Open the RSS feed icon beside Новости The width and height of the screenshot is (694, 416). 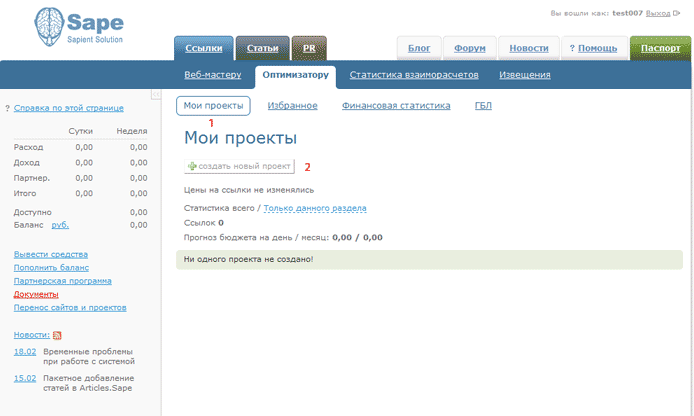(57, 335)
